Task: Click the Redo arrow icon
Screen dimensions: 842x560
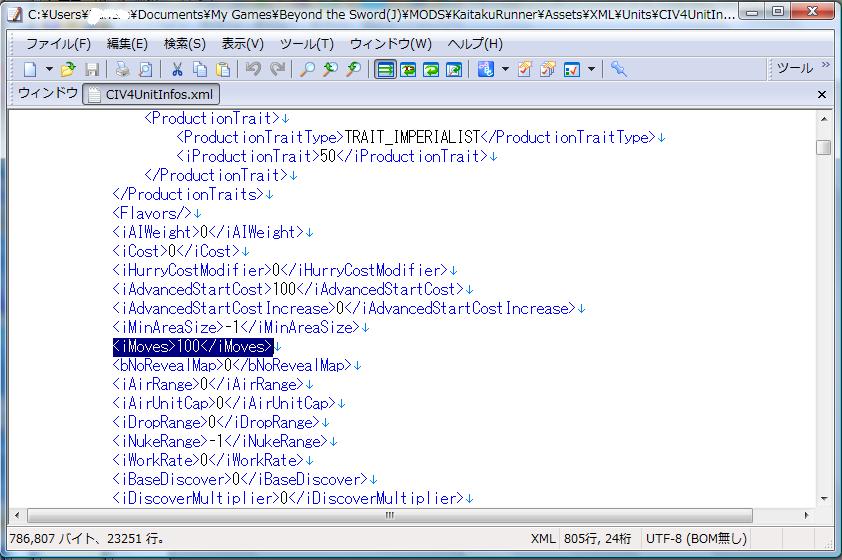Action: coord(277,69)
